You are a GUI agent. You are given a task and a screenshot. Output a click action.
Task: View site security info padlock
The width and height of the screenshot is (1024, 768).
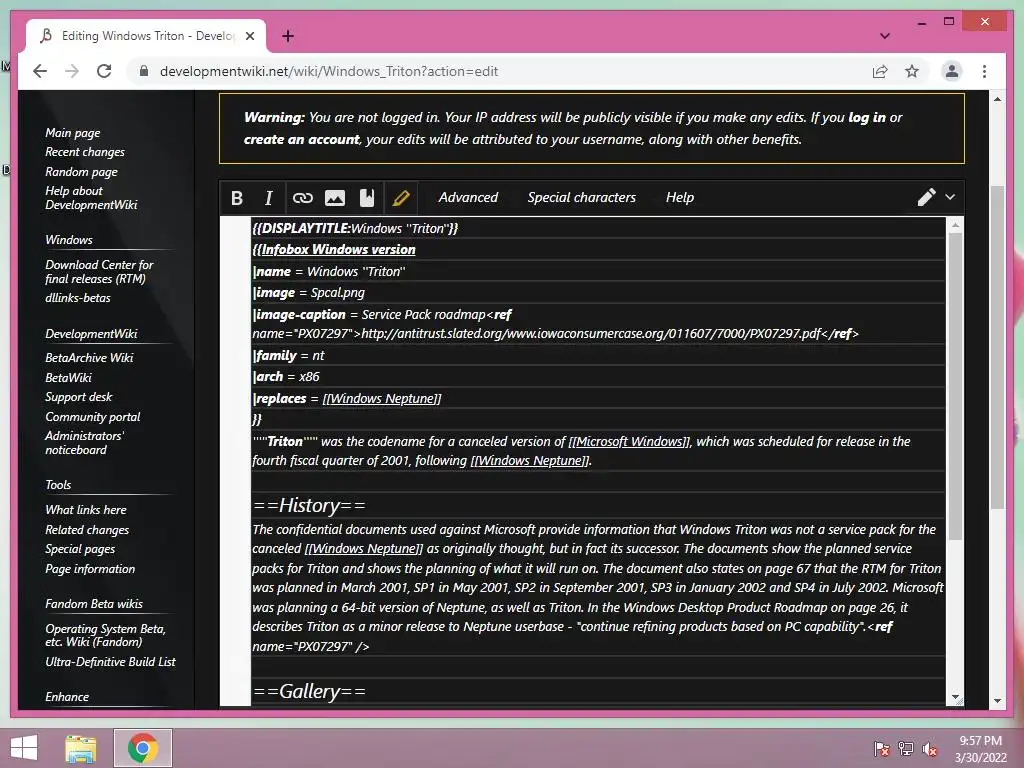[144, 71]
